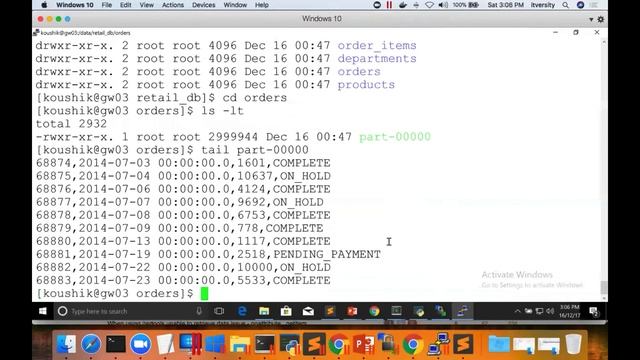
Task: Open the Devices menu
Action: [x=204, y=5]
